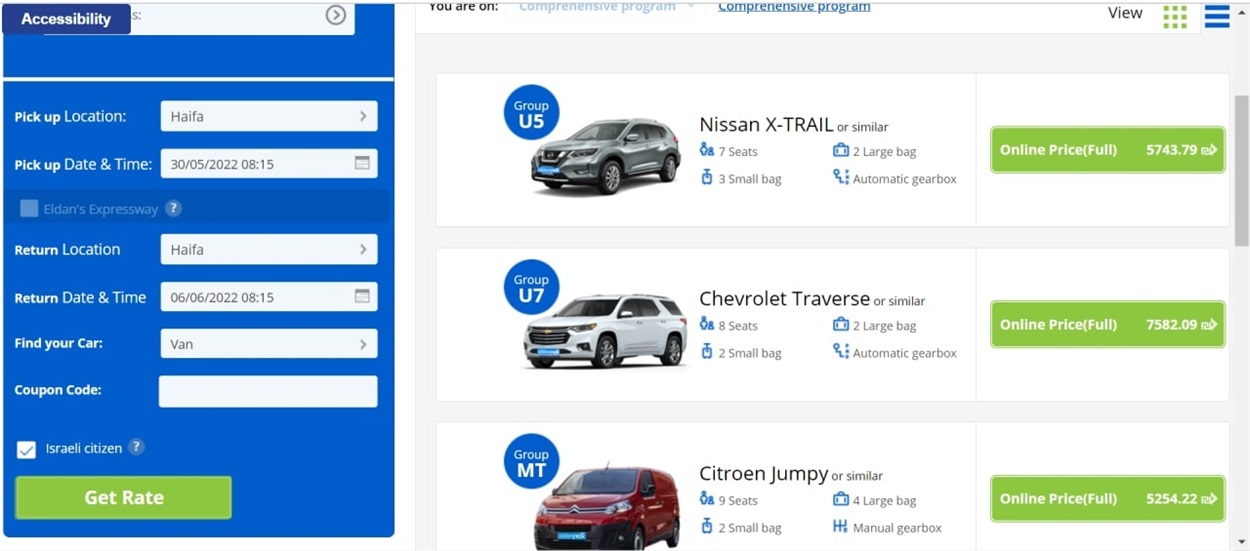Click help icon next to Israeli citizen

coord(136,447)
